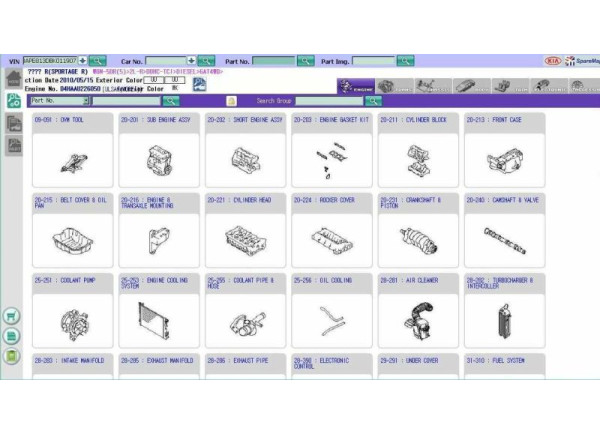Screen dimensions: 600x435
Task: Expand the VIN dropdown arrow
Action: click(x=82, y=61)
